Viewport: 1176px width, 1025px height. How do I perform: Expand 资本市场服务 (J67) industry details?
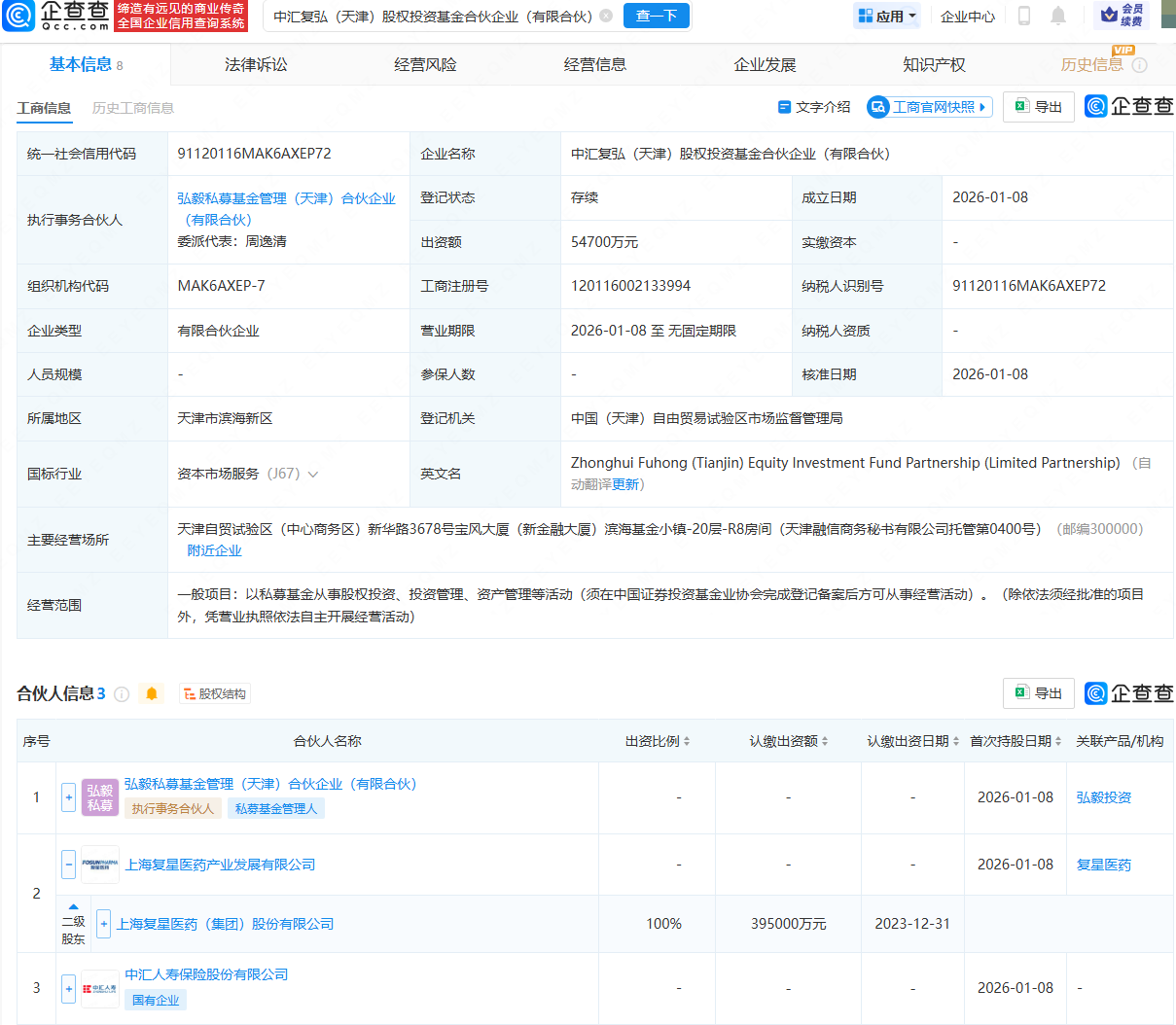point(312,474)
